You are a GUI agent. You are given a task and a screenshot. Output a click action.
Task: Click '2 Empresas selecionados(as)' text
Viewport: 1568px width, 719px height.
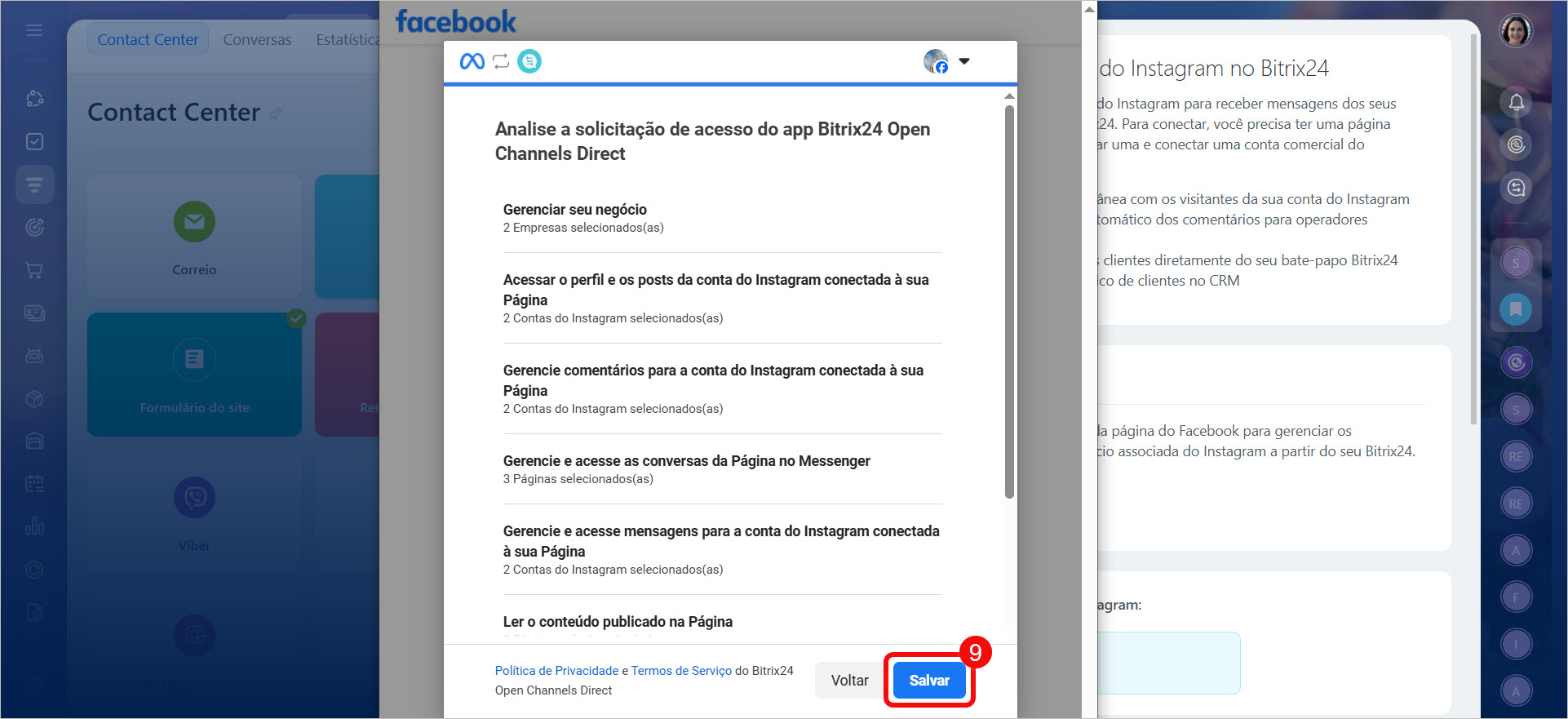(583, 228)
